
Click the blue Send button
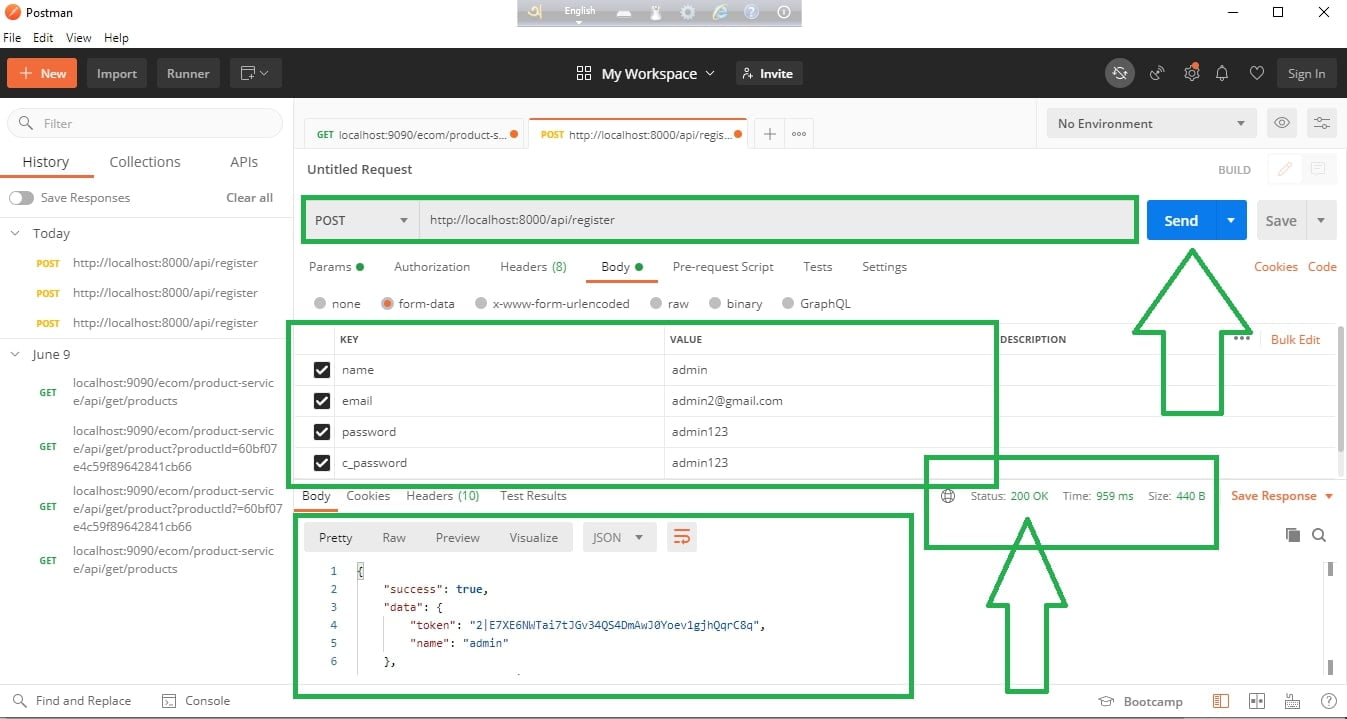click(1181, 220)
